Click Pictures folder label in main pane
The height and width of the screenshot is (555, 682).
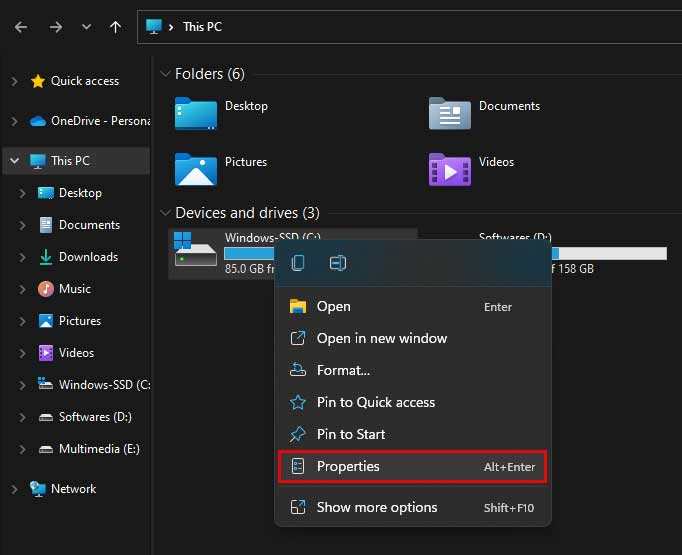point(246,162)
